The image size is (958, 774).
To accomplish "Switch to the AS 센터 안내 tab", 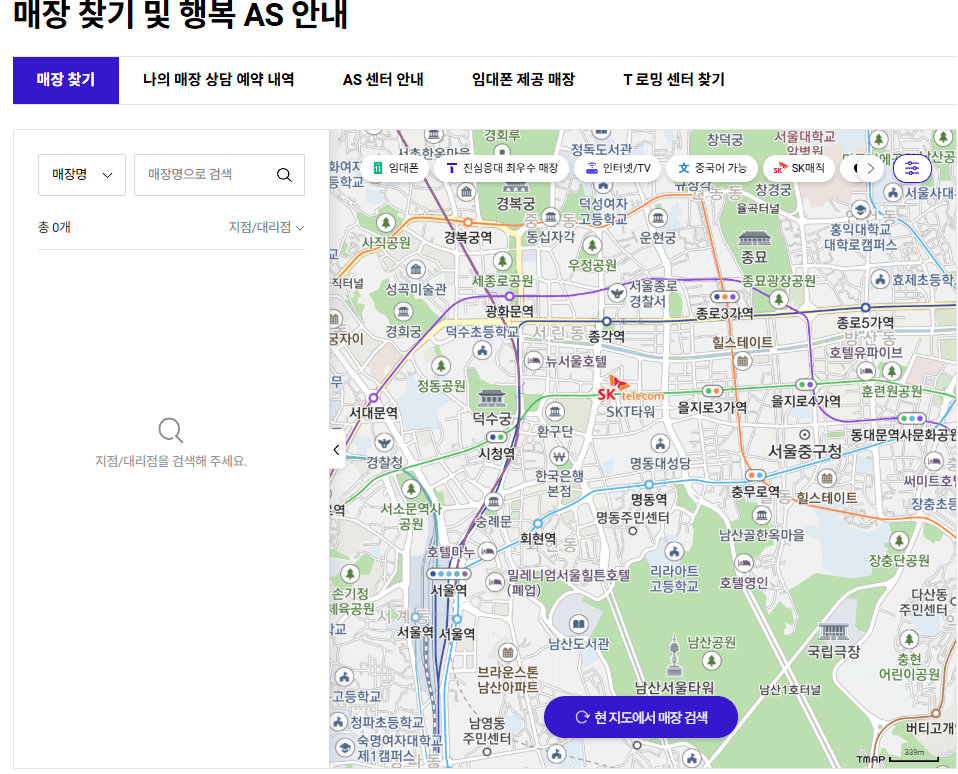I will (382, 80).
